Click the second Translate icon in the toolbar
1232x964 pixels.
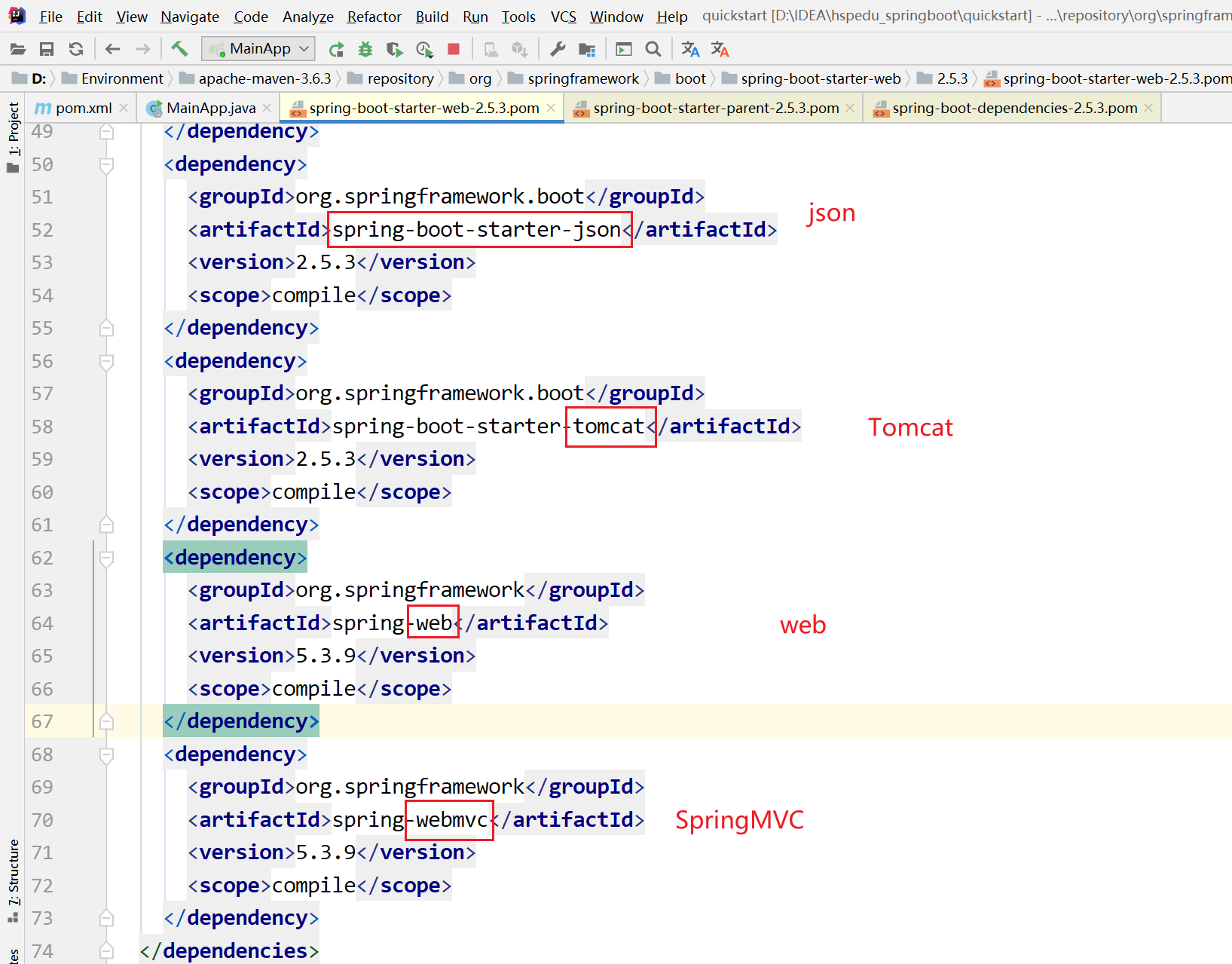[720, 50]
